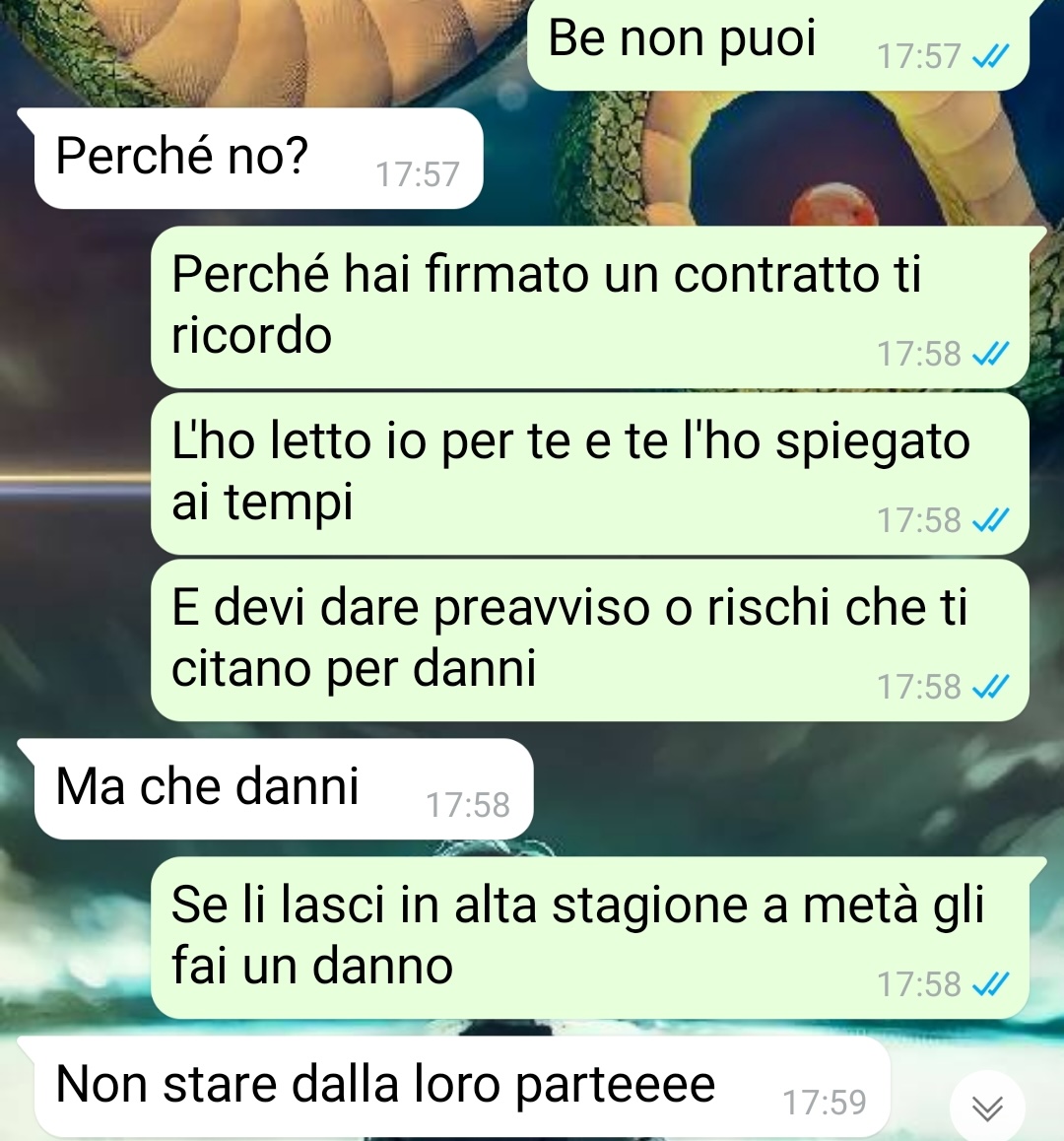Image resolution: width=1064 pixels, height=1141 pixels.
Task: Tap the word 'preavviso' in the message
Action: 542,608
